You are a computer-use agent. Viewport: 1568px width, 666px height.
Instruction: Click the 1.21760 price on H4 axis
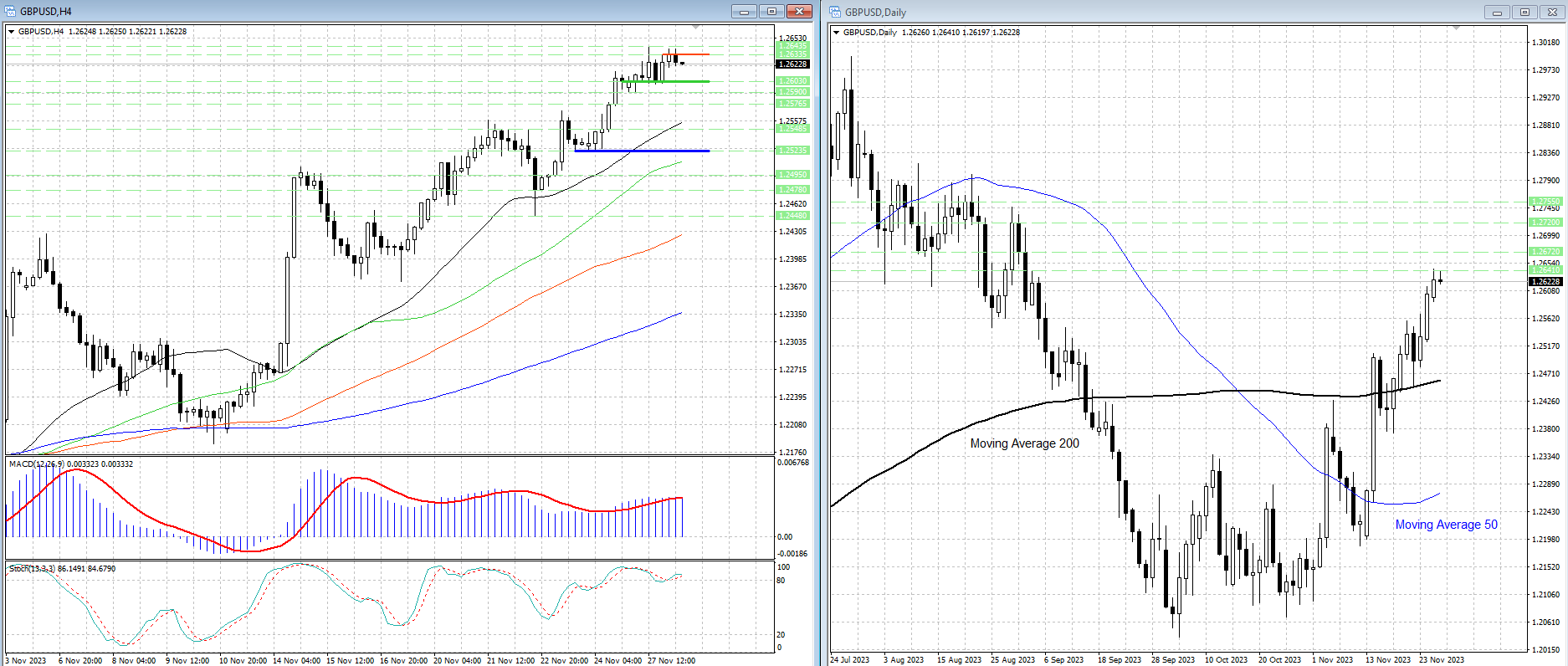(x=793, y=453)
